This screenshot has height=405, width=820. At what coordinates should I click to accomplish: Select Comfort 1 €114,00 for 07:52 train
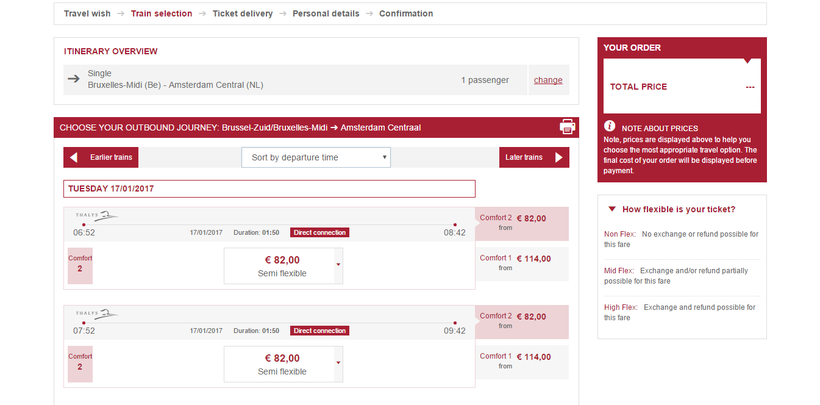[522, 361]
